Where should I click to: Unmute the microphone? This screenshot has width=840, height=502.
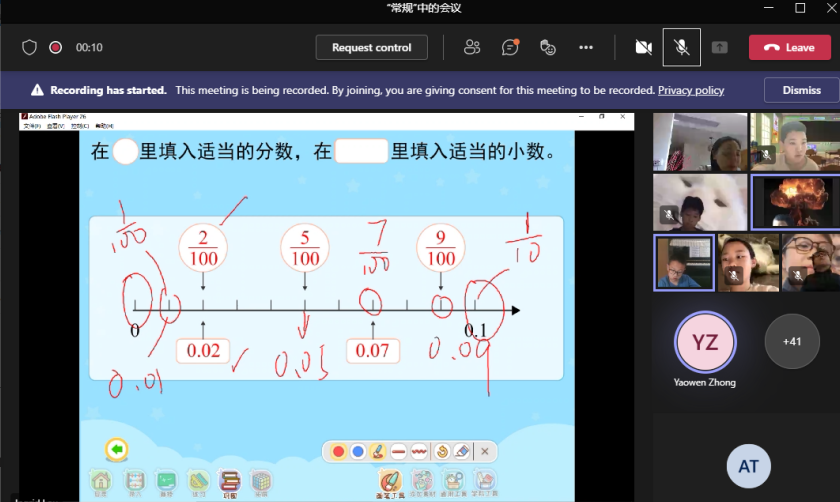coord(681,47)
